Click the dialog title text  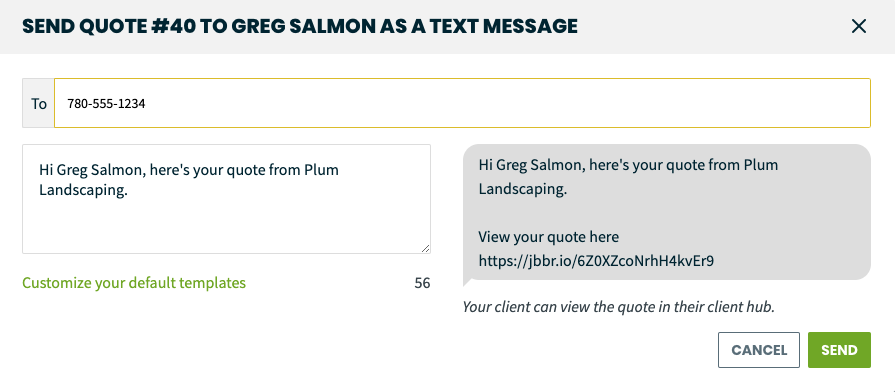pos(300,26)
